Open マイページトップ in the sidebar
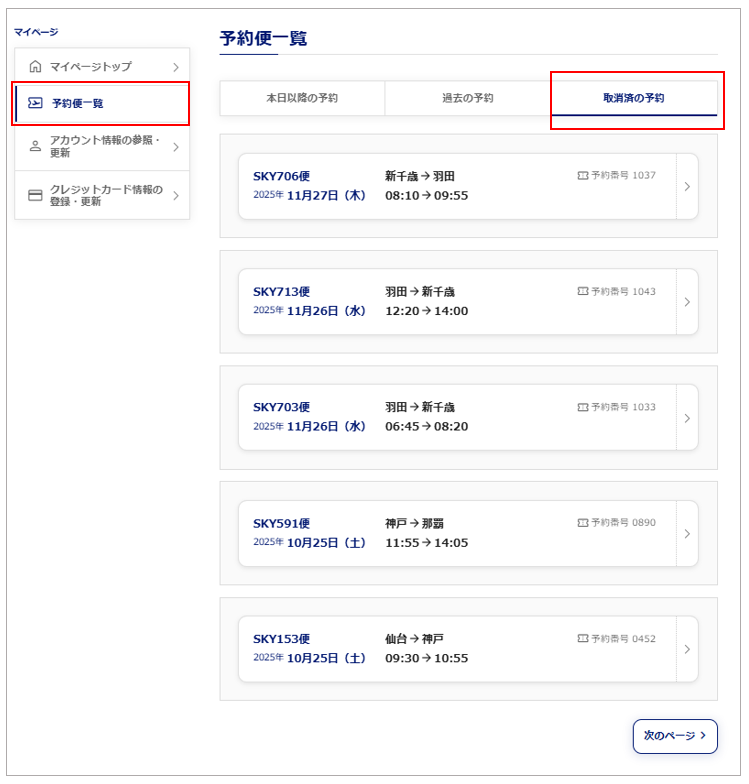Screen dimensions: 749x784 coord(102,66)
